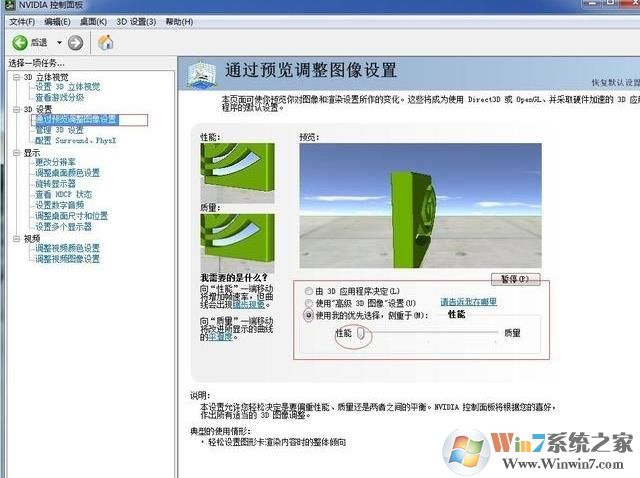The image size is (640, 478).
Task: Open the Back history dropdown arrow
Action: [x=59, y=42]
